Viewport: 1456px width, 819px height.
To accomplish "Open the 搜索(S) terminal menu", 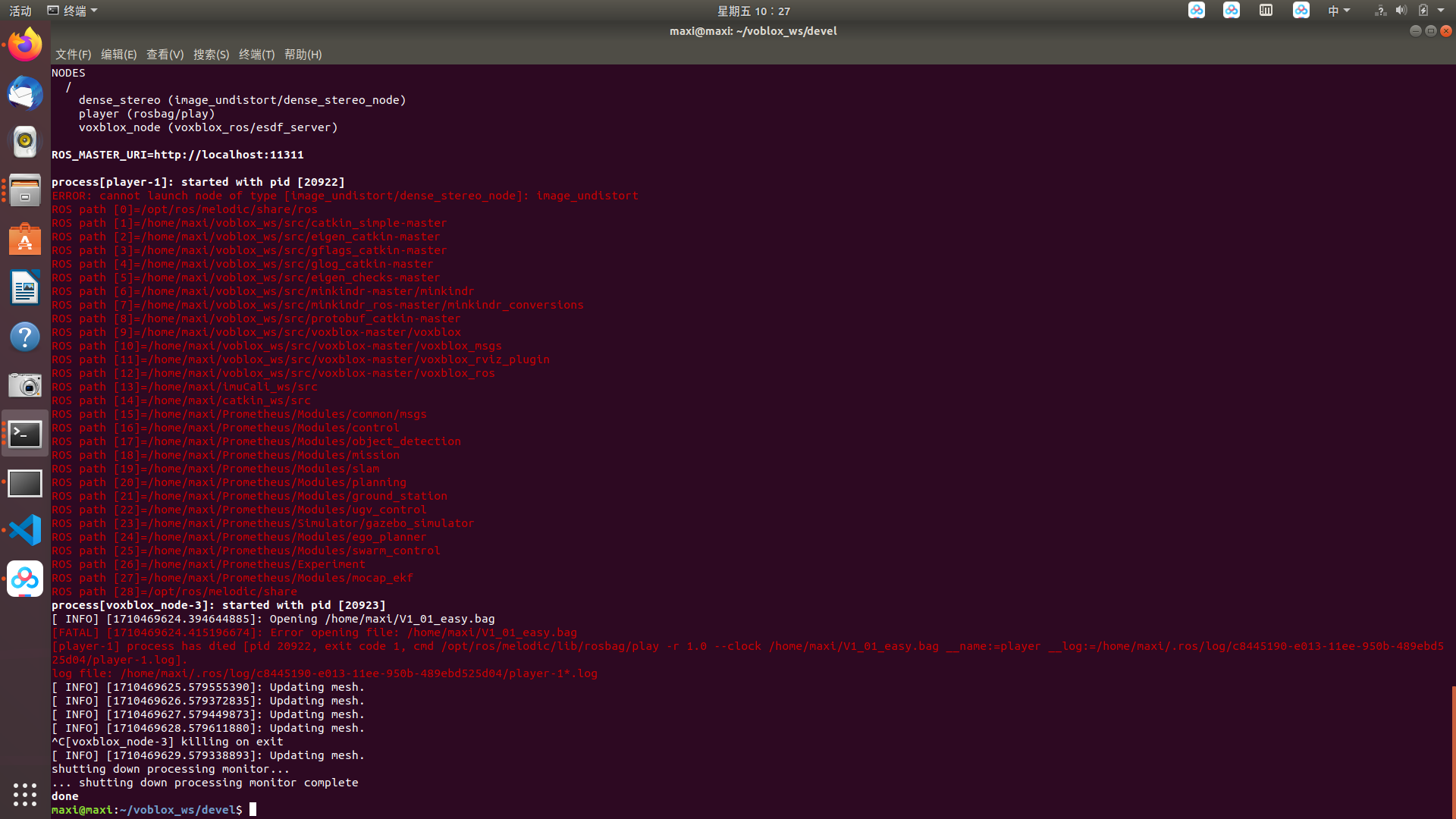I will pos(211,55).
